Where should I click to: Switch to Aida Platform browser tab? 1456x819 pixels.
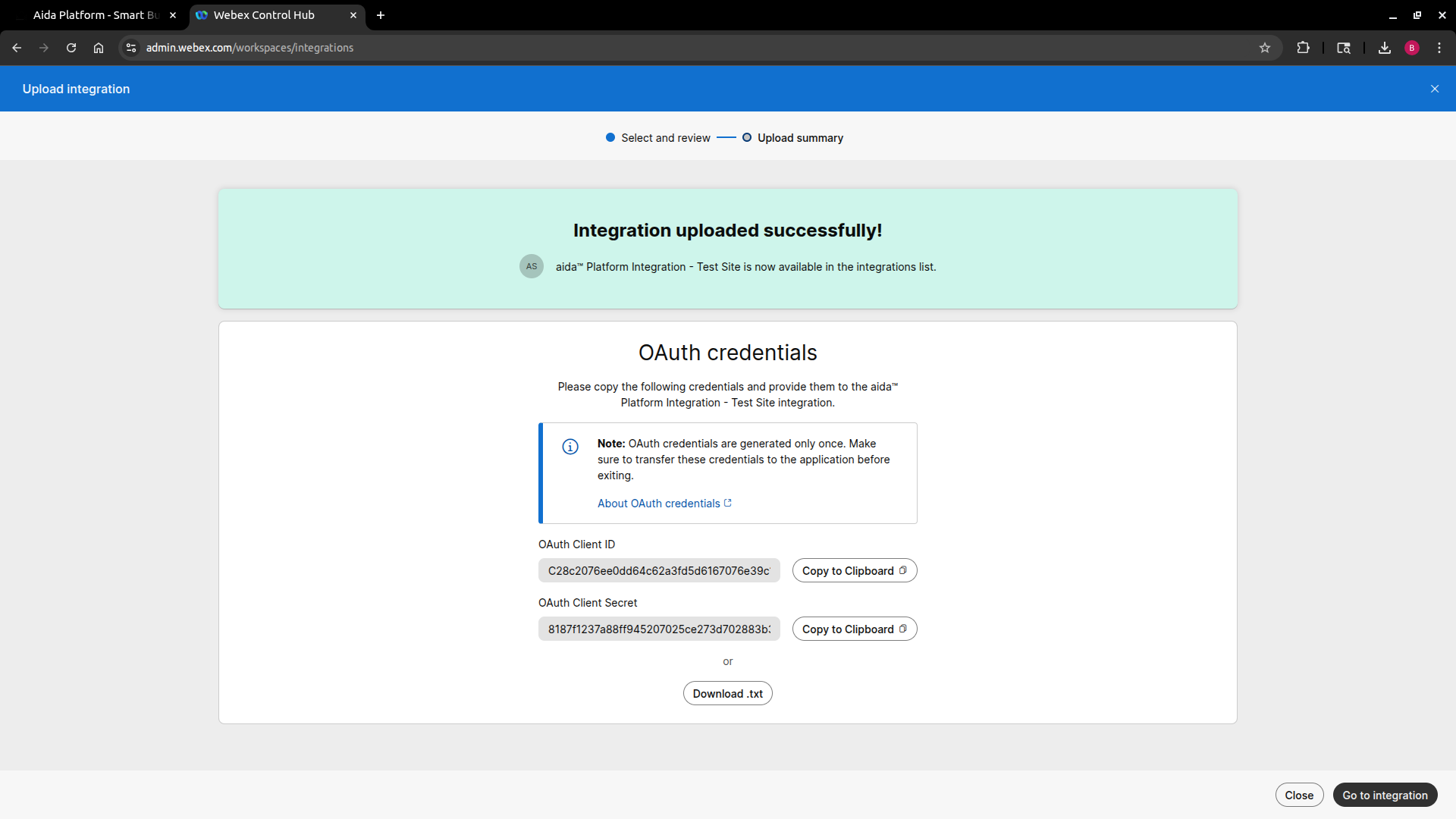(95, 15)
